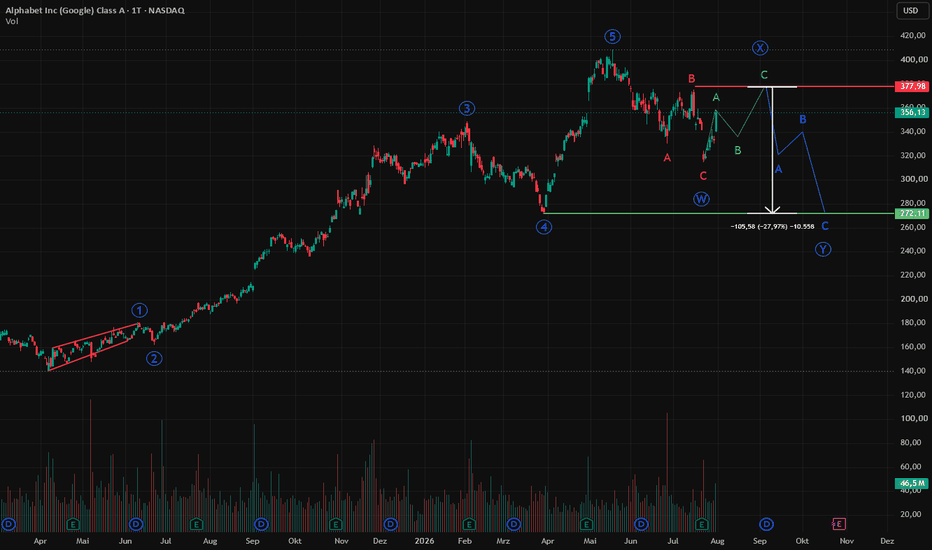This screenshot has width=932, height=550.
Task: Open the pink upcoming earnings E marker
Action: (839, 524)
